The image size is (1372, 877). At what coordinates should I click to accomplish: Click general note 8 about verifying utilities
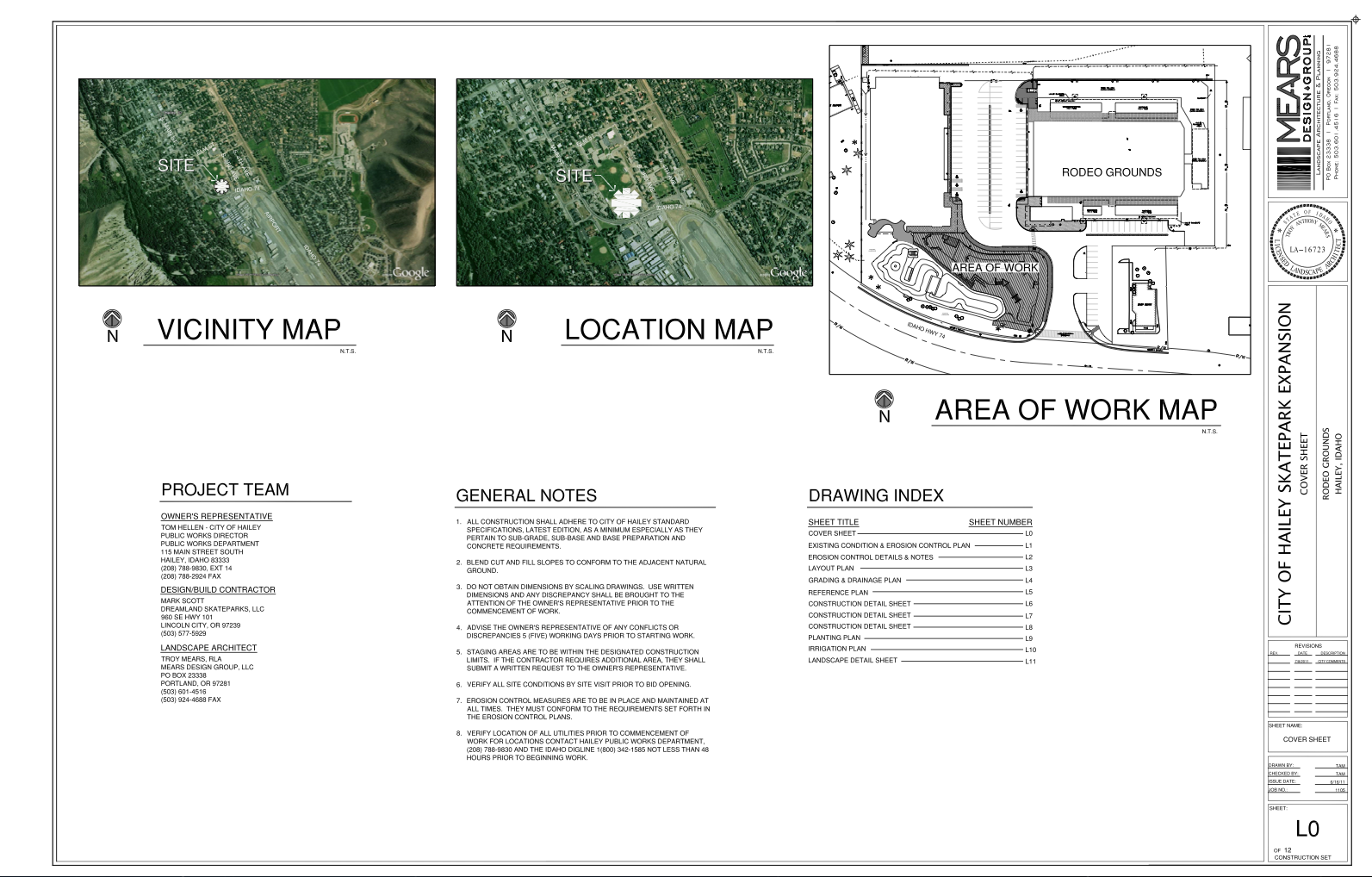point(583,745)
